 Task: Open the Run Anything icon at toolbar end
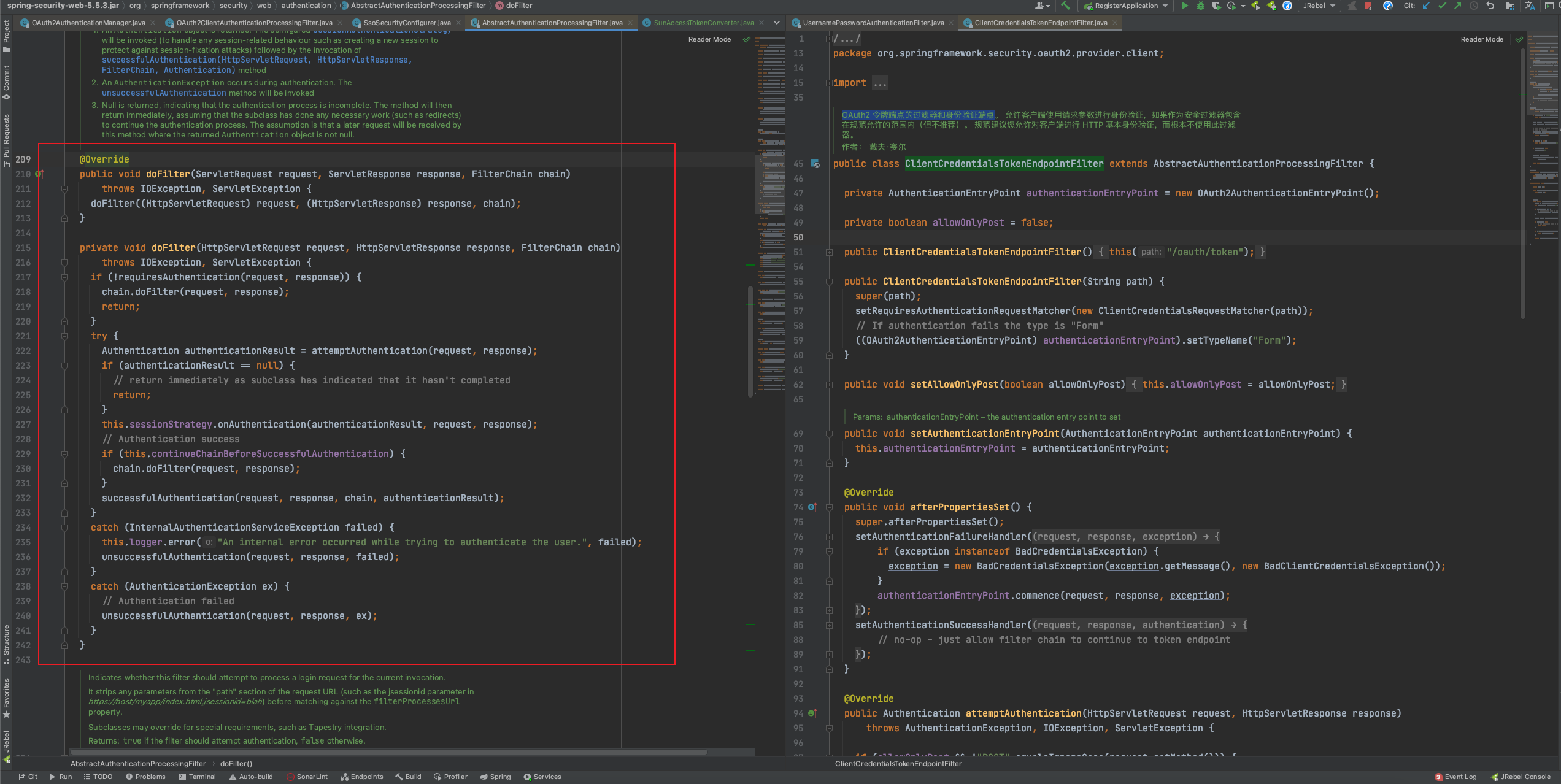[x=1549, y=6]
